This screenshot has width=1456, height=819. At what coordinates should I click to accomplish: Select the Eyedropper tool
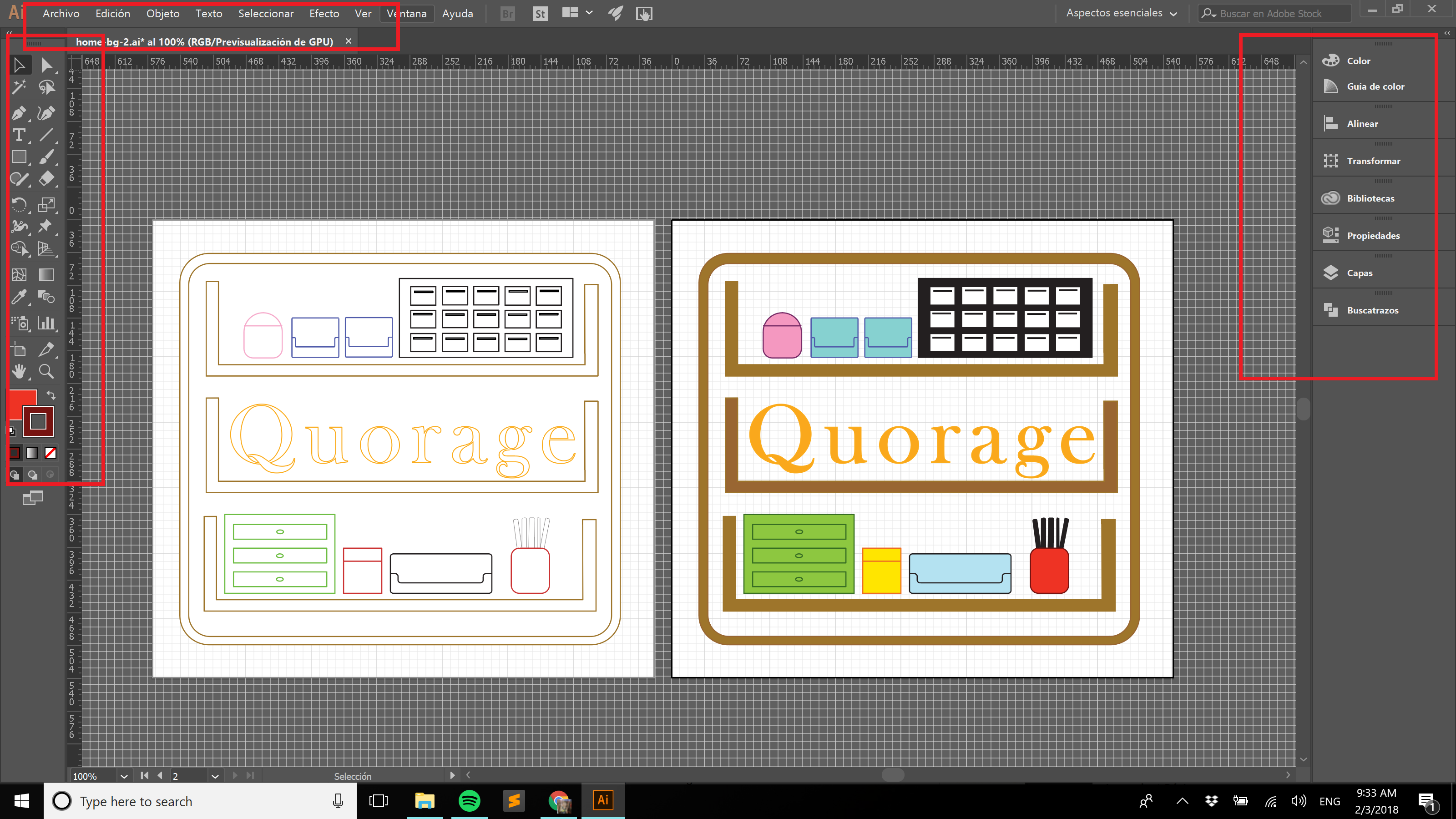pos(18,297)
